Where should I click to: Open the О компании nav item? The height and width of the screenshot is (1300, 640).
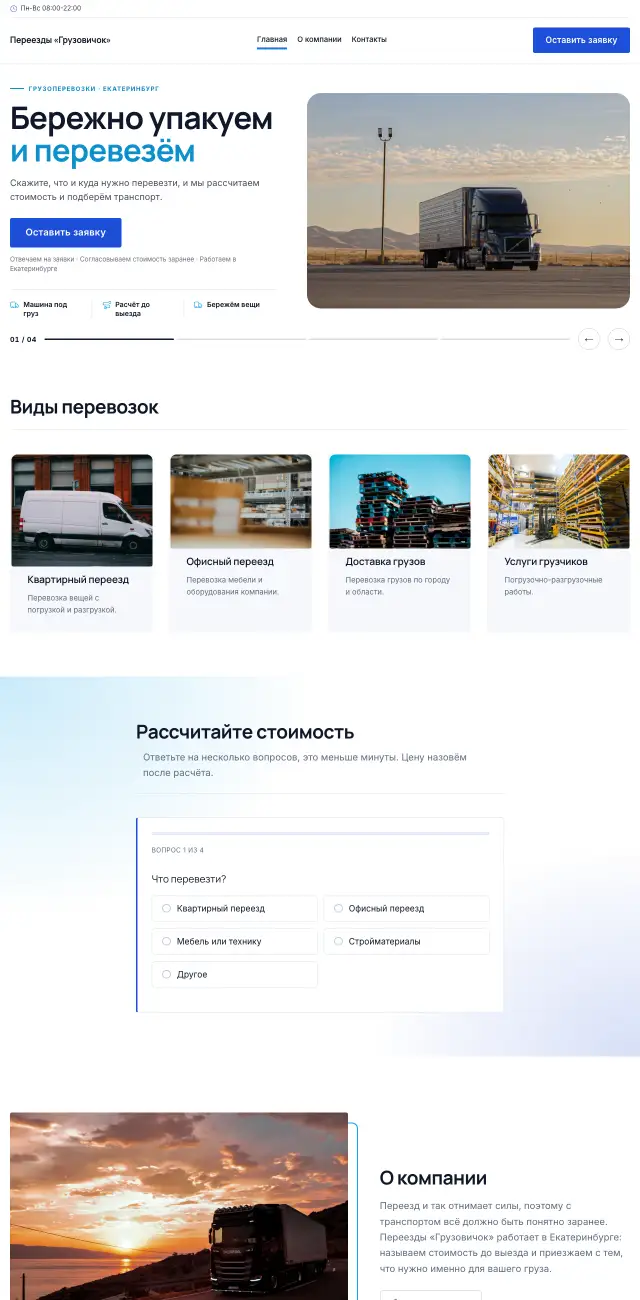click(x=319, y=40)
